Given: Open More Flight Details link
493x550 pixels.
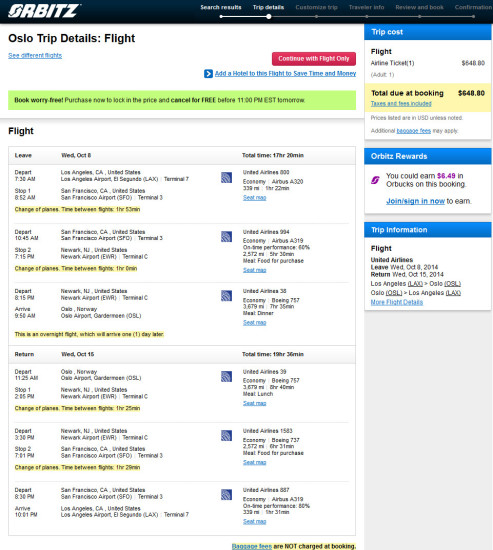Looking at the screenshot, I should [x=397, y=302].
